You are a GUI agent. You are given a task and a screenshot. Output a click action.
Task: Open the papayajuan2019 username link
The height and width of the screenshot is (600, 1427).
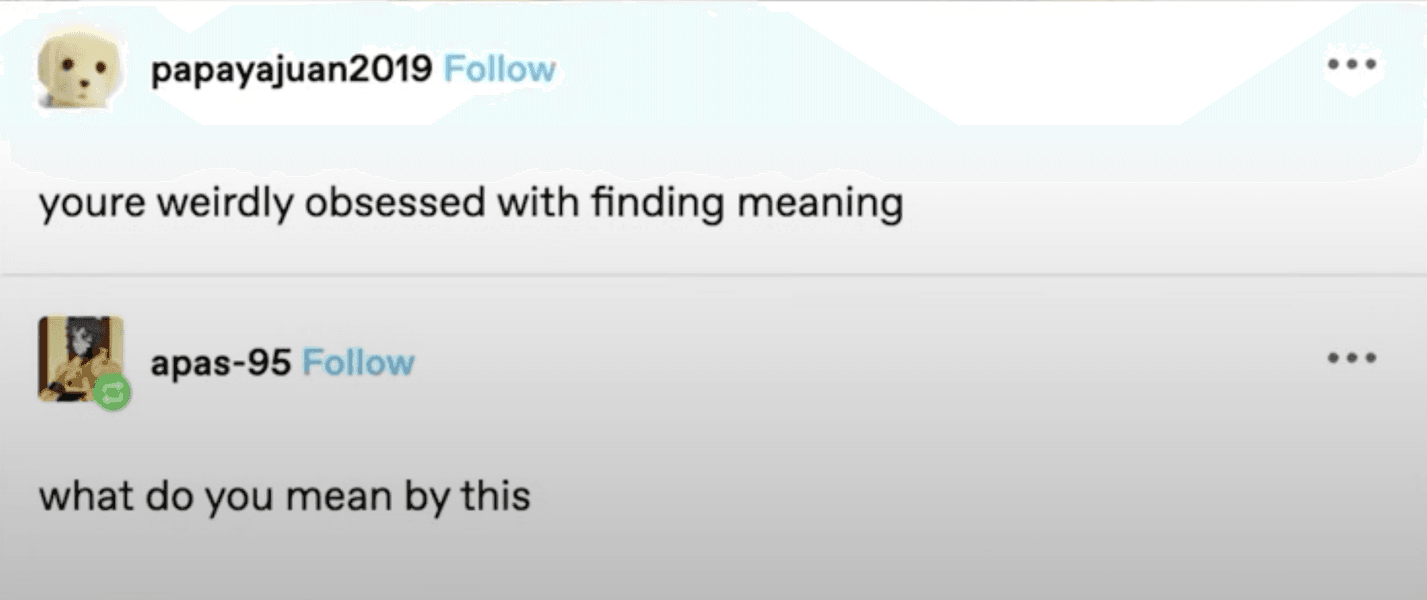pos(291,69)
